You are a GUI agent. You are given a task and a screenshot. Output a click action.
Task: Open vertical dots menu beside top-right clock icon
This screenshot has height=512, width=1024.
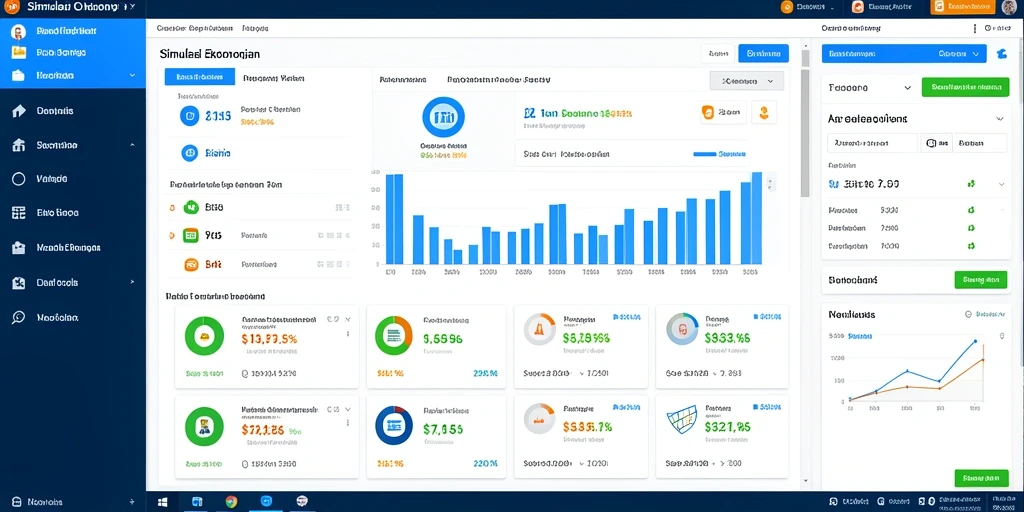coord(975,28)
